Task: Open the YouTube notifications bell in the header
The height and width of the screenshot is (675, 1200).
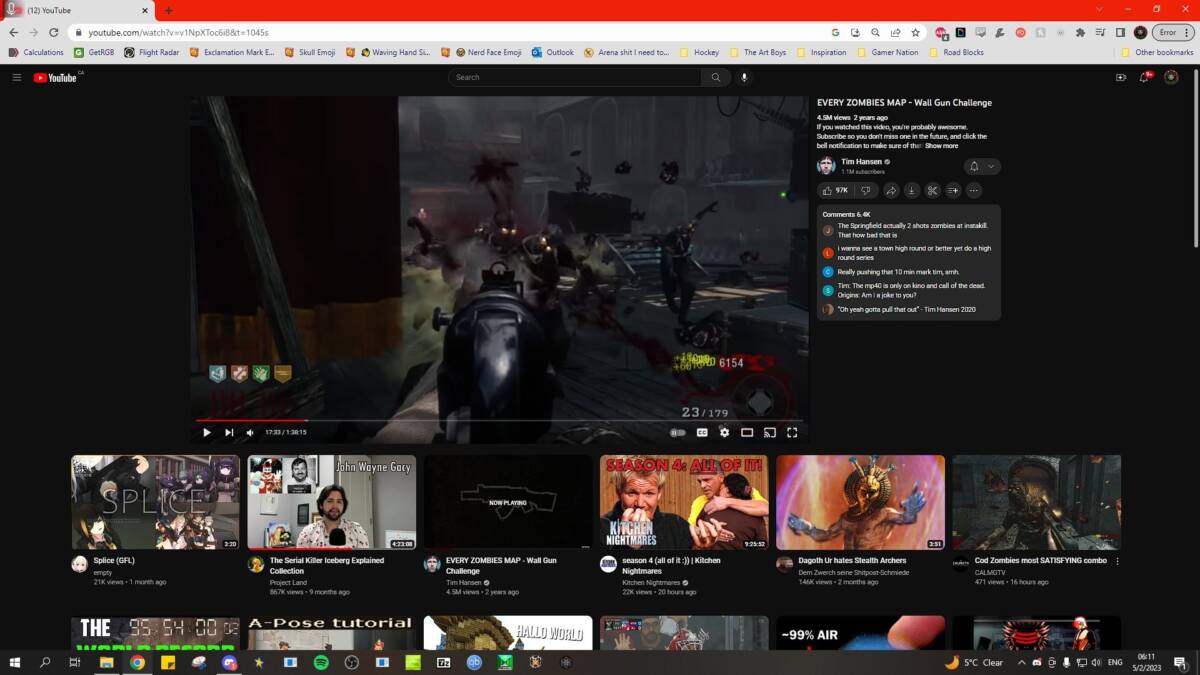Action: 1143,77
